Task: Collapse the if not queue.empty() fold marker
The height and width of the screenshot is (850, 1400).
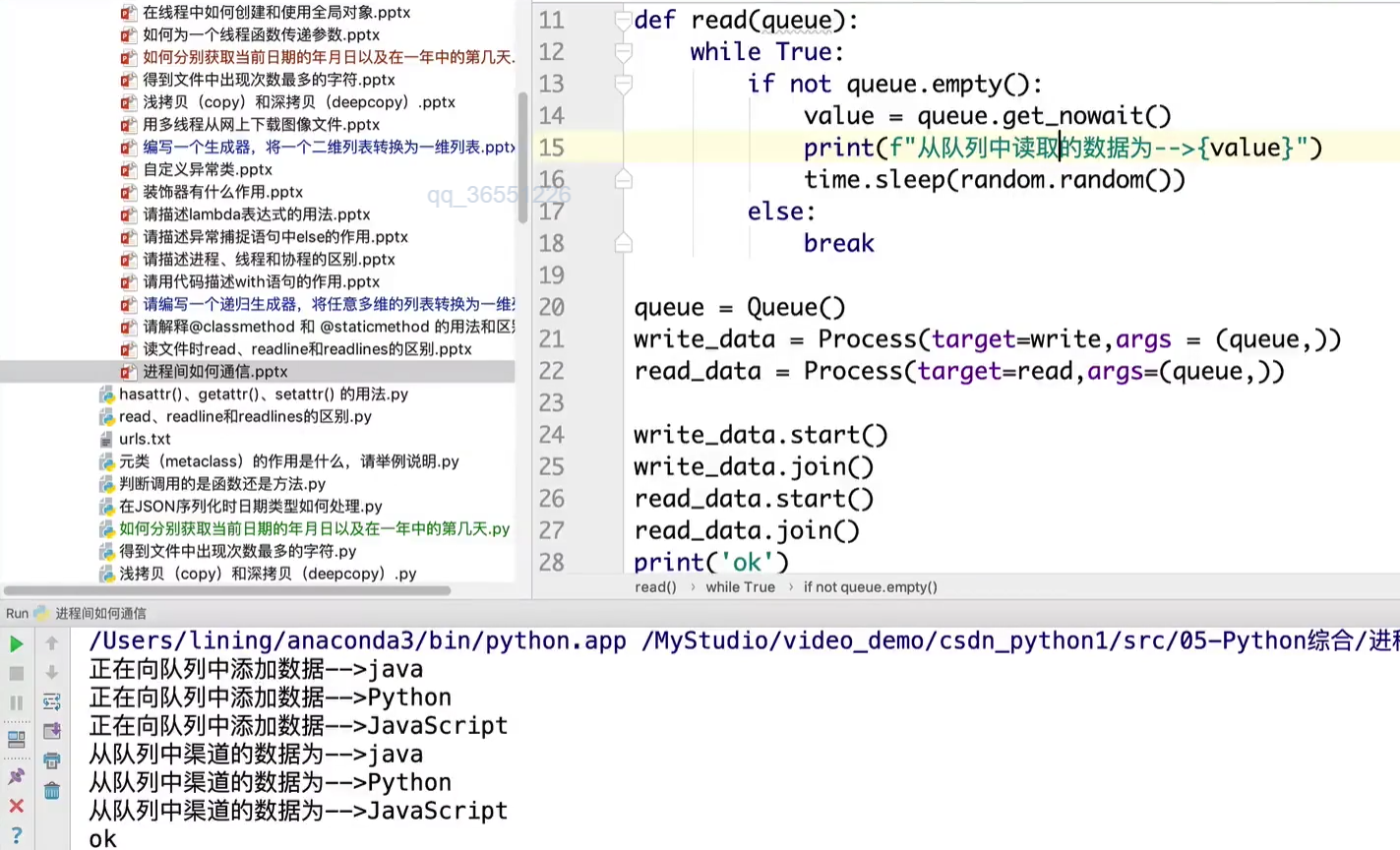Action: tap(623, 85)
